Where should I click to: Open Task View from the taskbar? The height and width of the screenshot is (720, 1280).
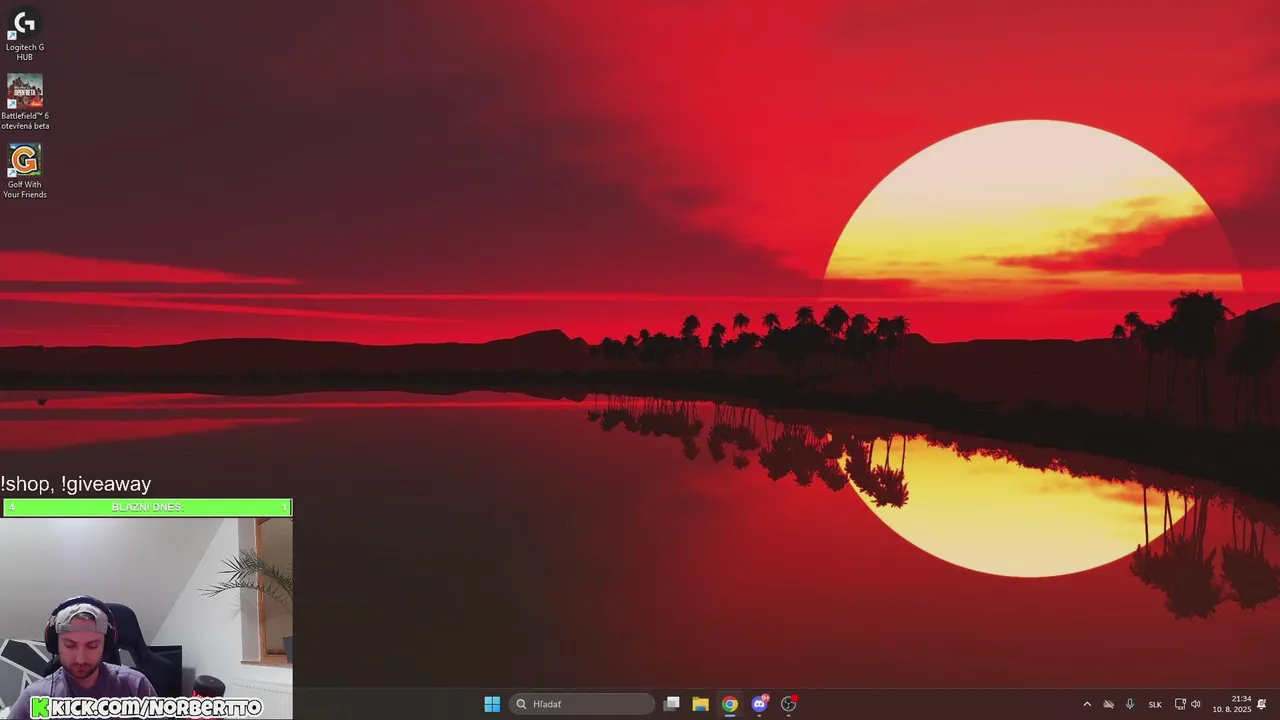tap(672, 704)
